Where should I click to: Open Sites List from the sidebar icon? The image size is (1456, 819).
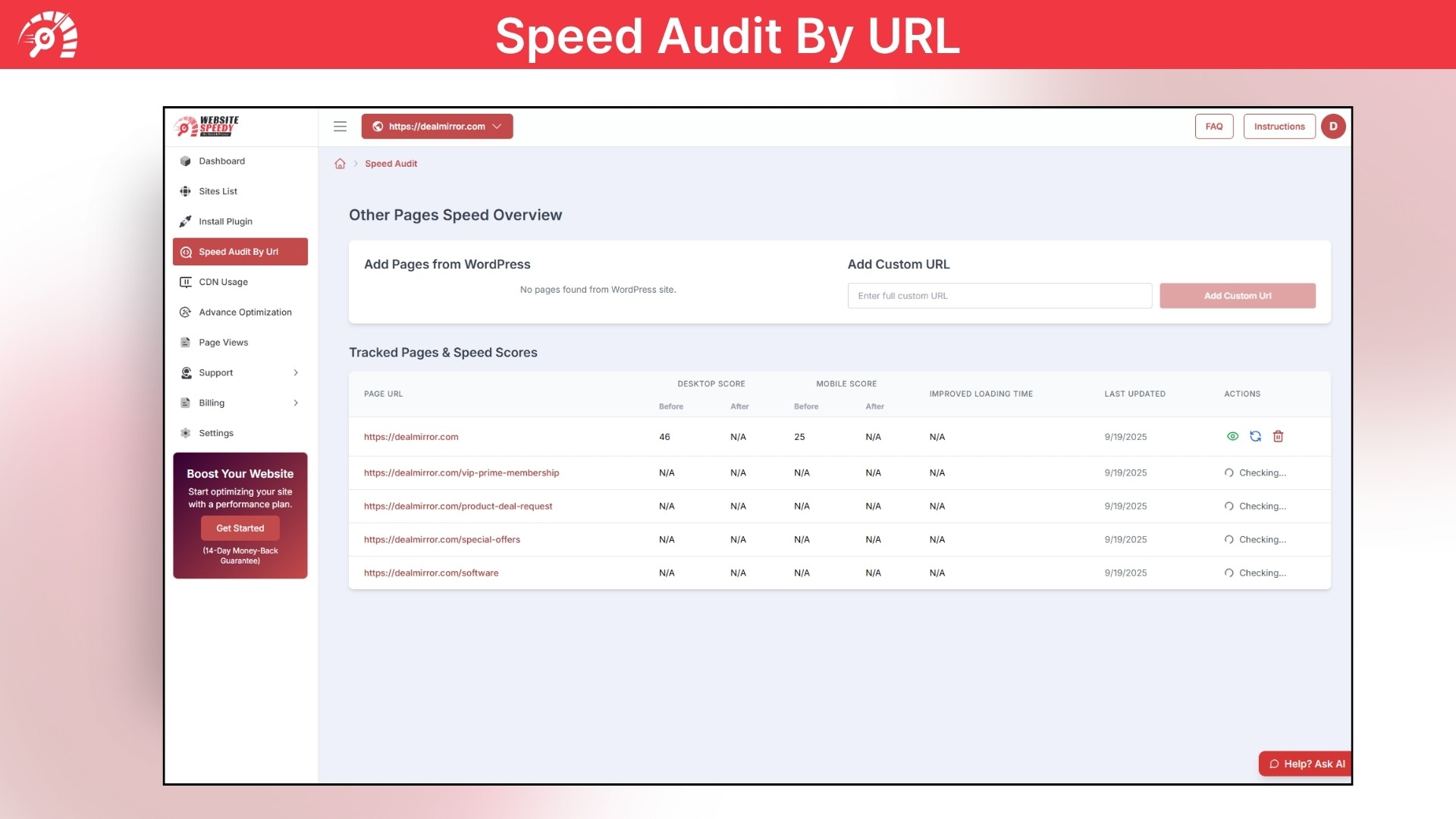coord(185,191)
